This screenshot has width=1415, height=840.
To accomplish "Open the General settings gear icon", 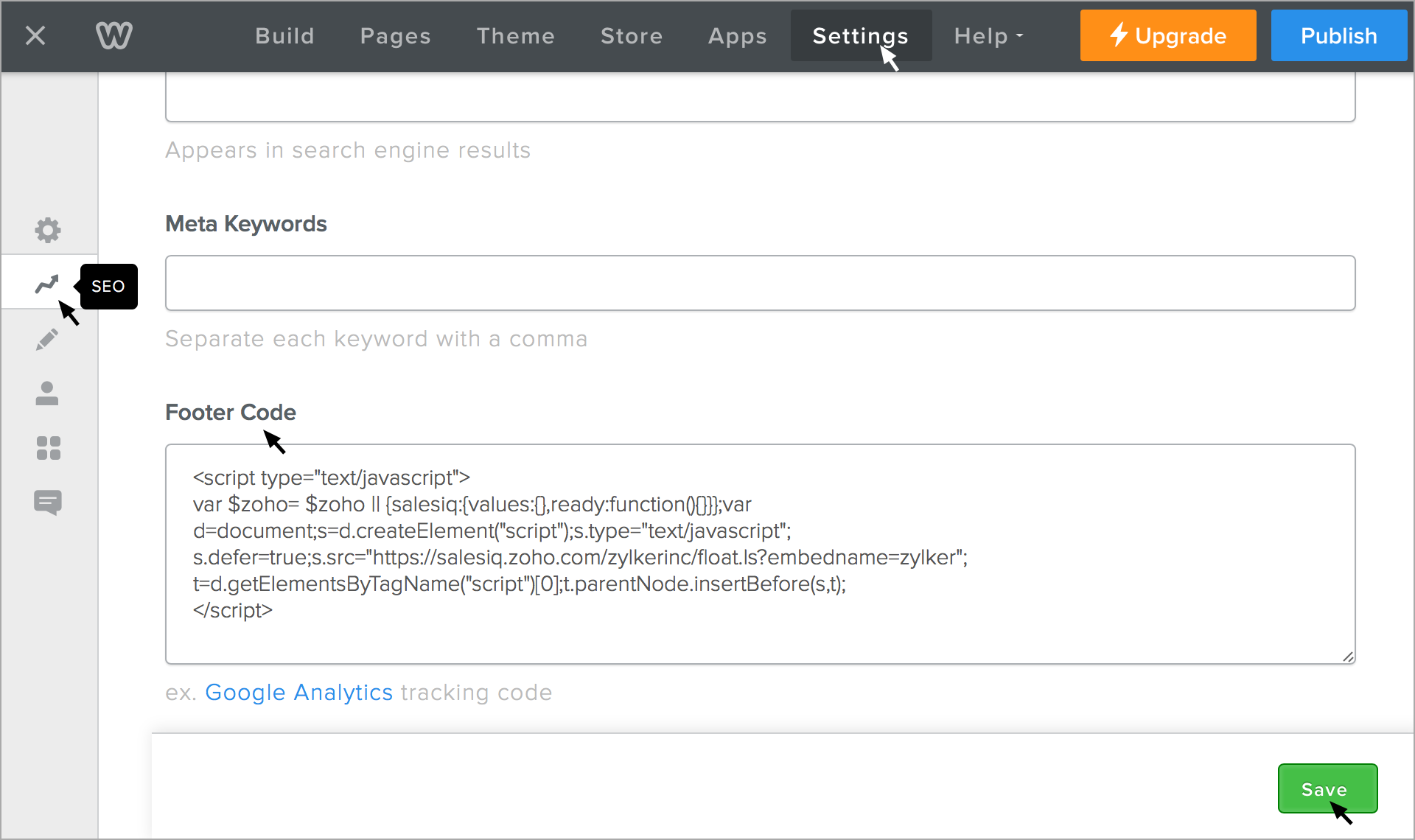I will click(48, 230).
